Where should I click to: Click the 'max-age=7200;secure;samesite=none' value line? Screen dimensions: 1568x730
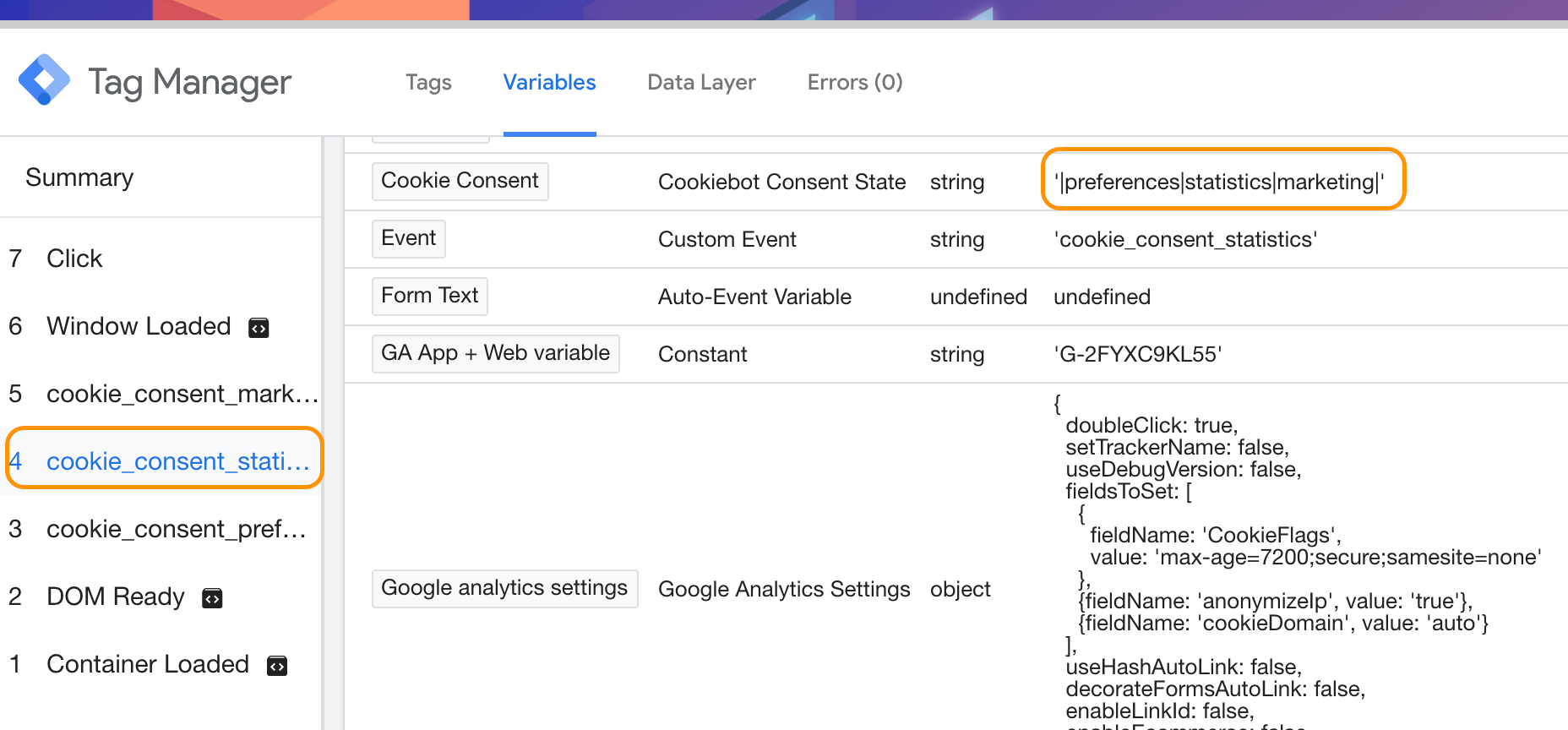tap(1315, 557)
